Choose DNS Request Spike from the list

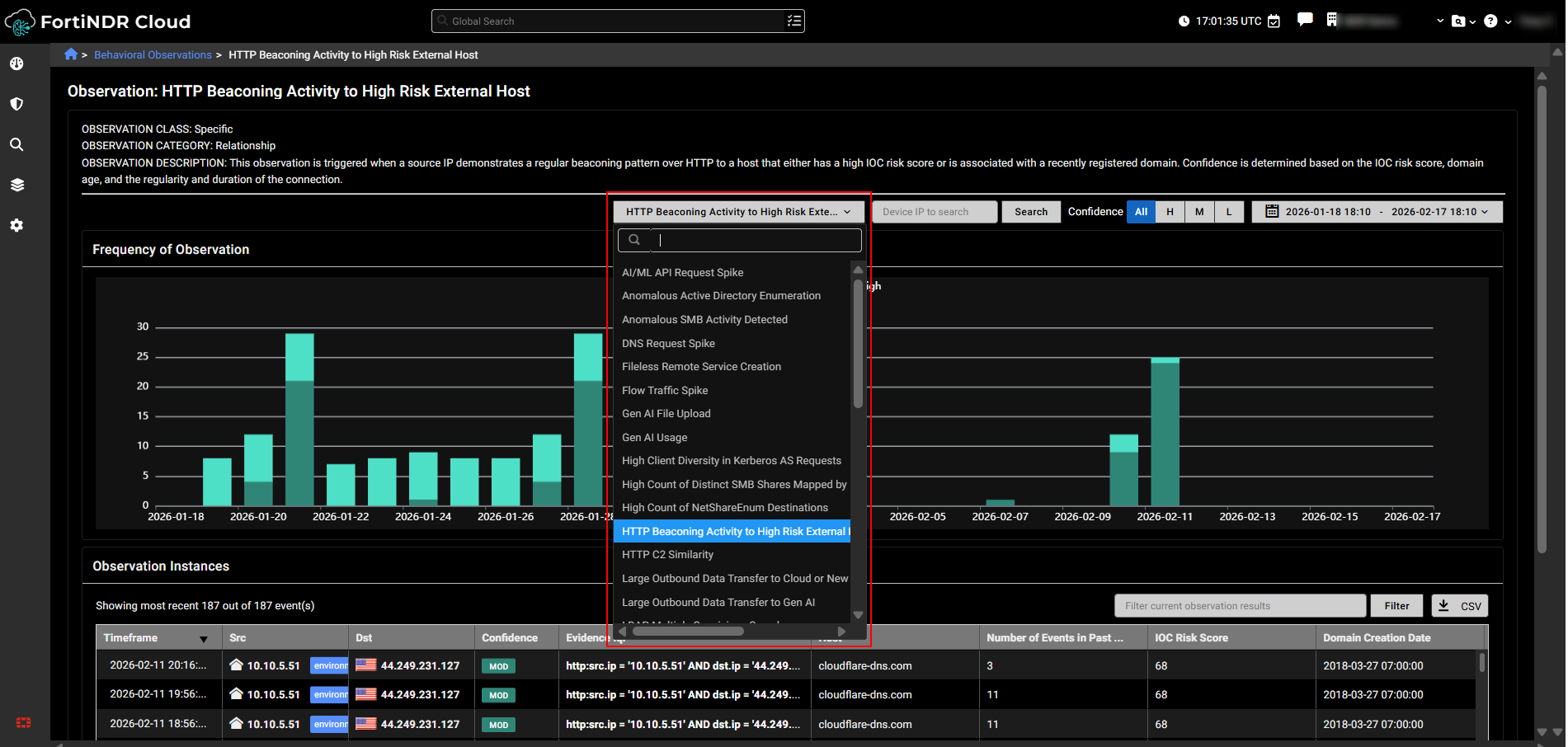click(668, 343)
